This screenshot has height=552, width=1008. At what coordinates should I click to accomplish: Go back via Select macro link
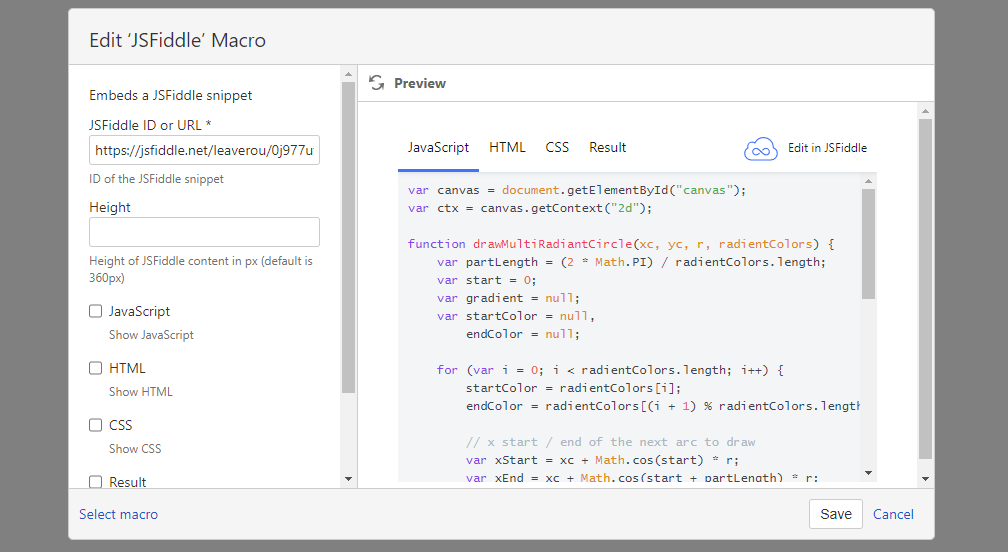(x=118, y=514)
